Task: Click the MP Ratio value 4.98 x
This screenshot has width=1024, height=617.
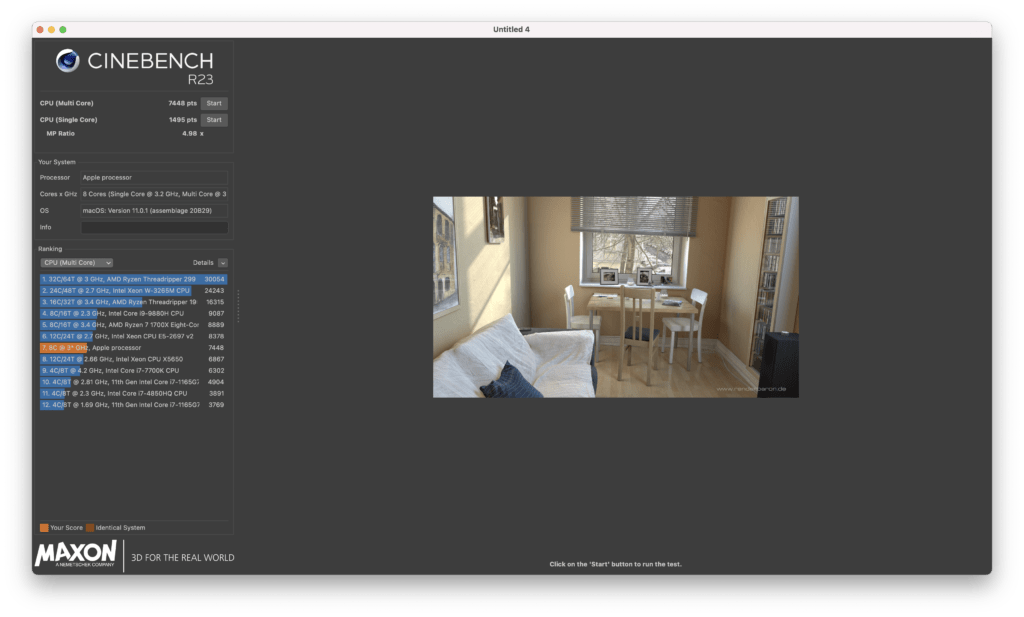Action: [193, 133]
